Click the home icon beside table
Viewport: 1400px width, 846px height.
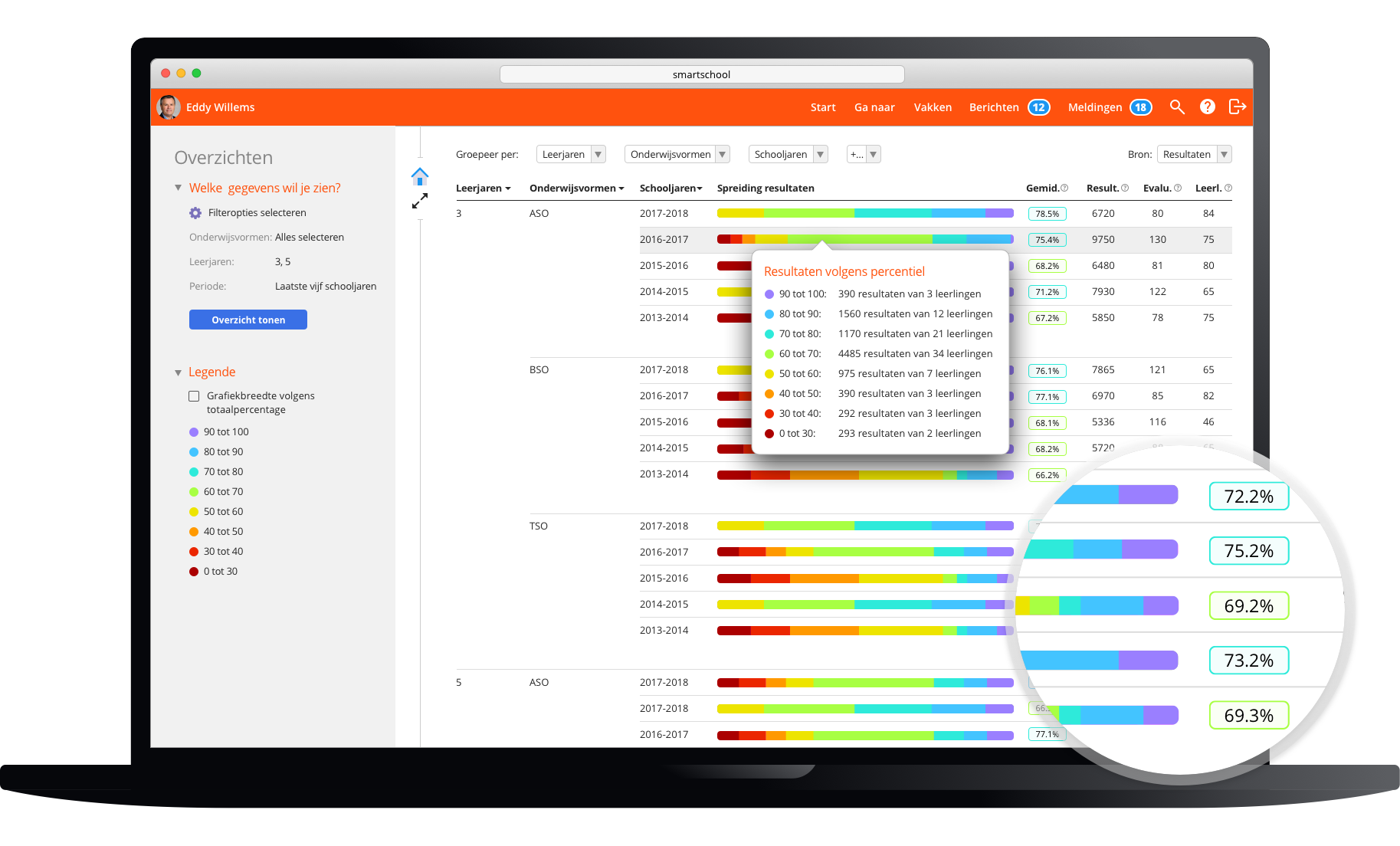420,176
